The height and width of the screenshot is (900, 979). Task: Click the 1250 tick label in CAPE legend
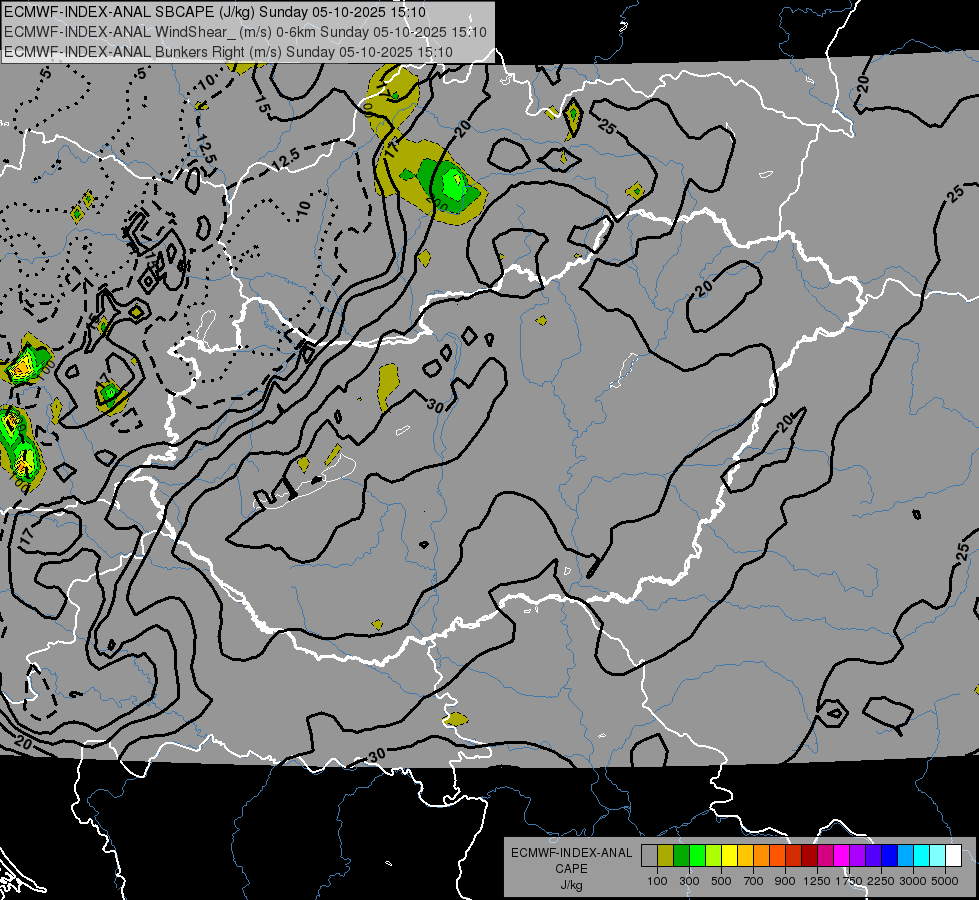(x=817, y=881)
